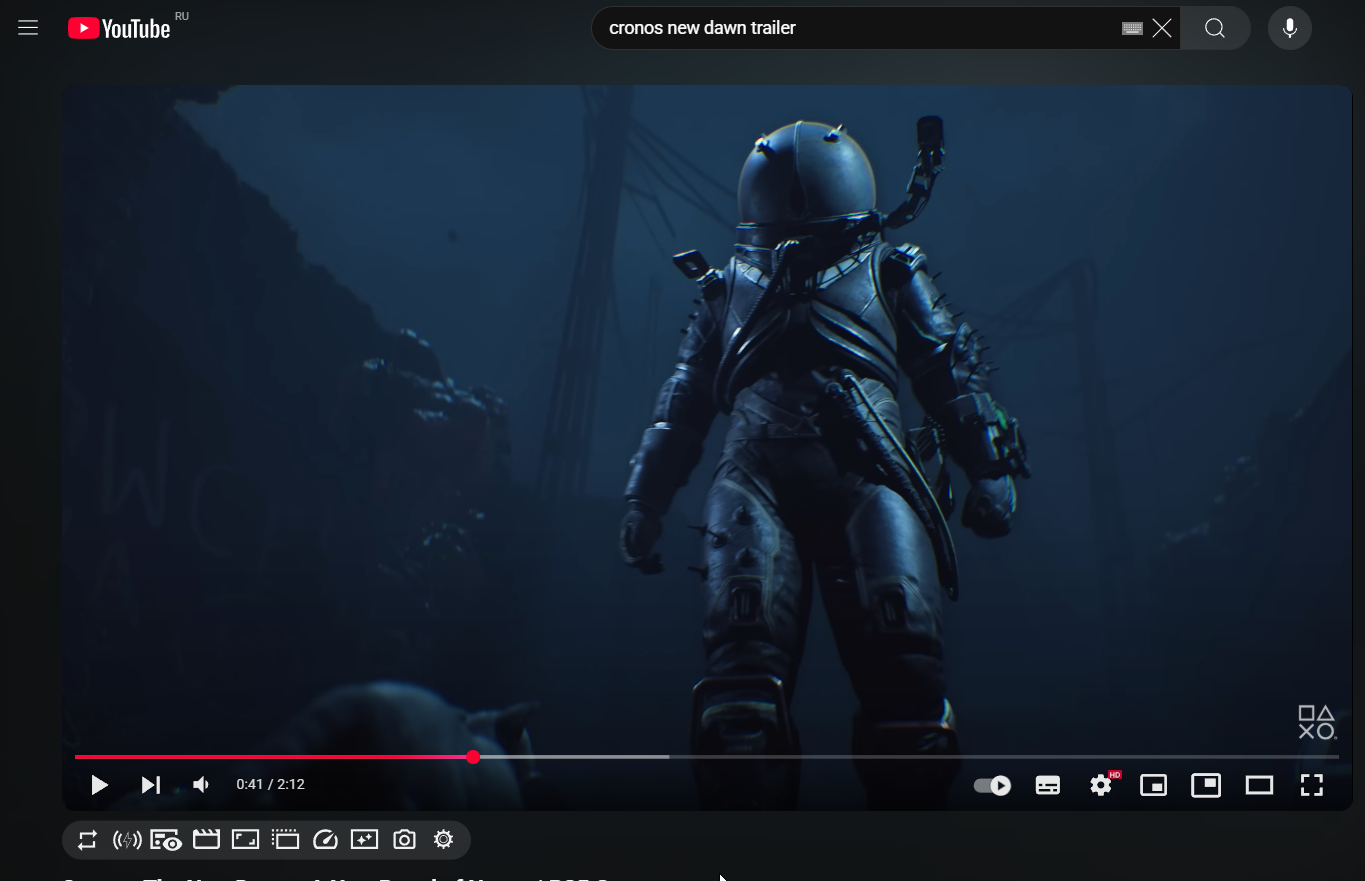
Task: Click the volume boost lightning icon
Action: [127, 840]
